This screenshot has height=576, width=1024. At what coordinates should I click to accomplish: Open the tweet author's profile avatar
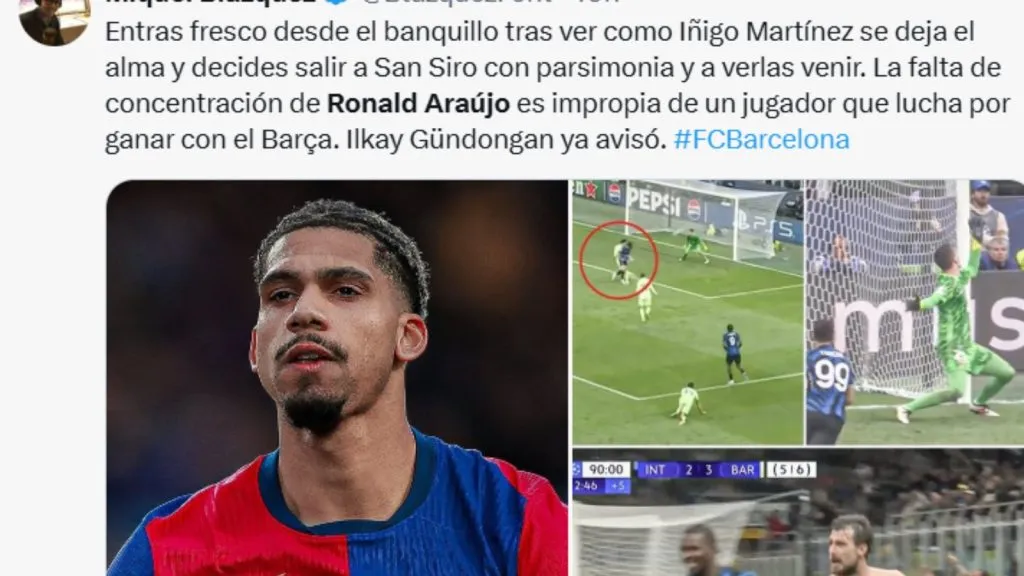pyautogui.click(x=54, y=20)
